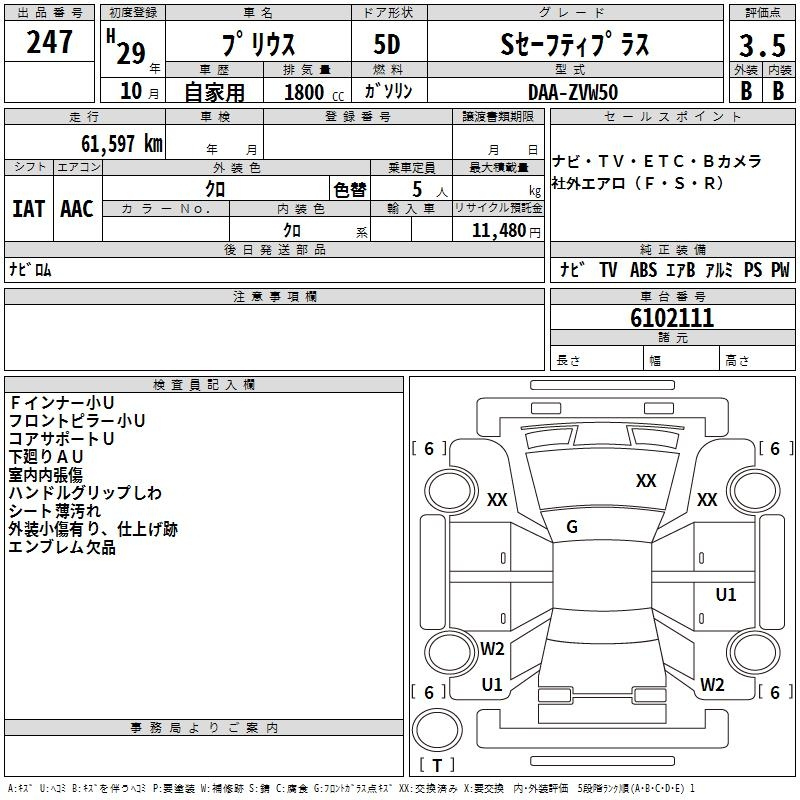Viewport: 800px width, 800px height.
Task: Click note 外装小傷有り、仕上げ跡
Action: click(93, 529)
